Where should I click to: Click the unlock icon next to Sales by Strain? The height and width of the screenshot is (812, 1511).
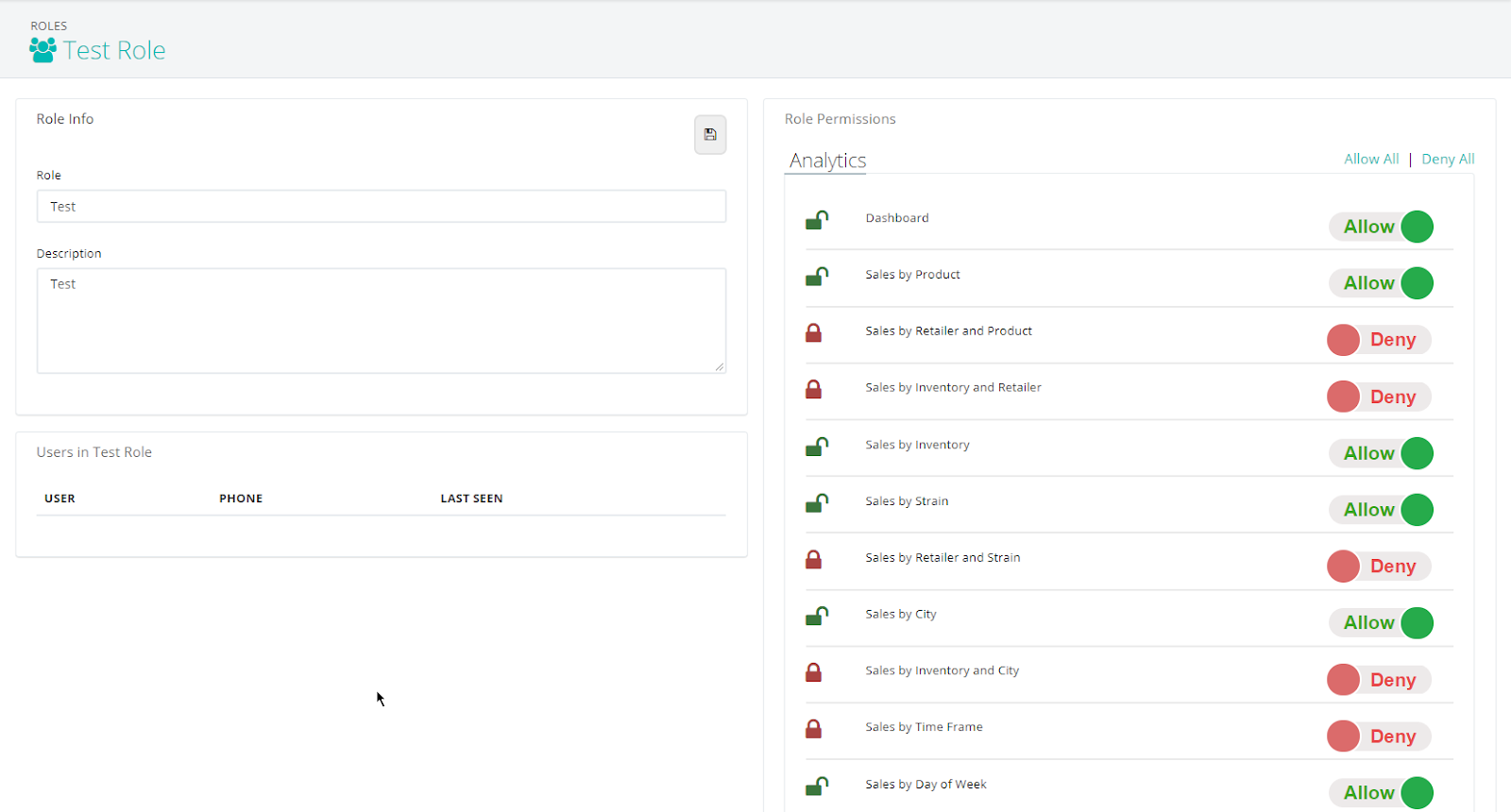click(816, 503)
